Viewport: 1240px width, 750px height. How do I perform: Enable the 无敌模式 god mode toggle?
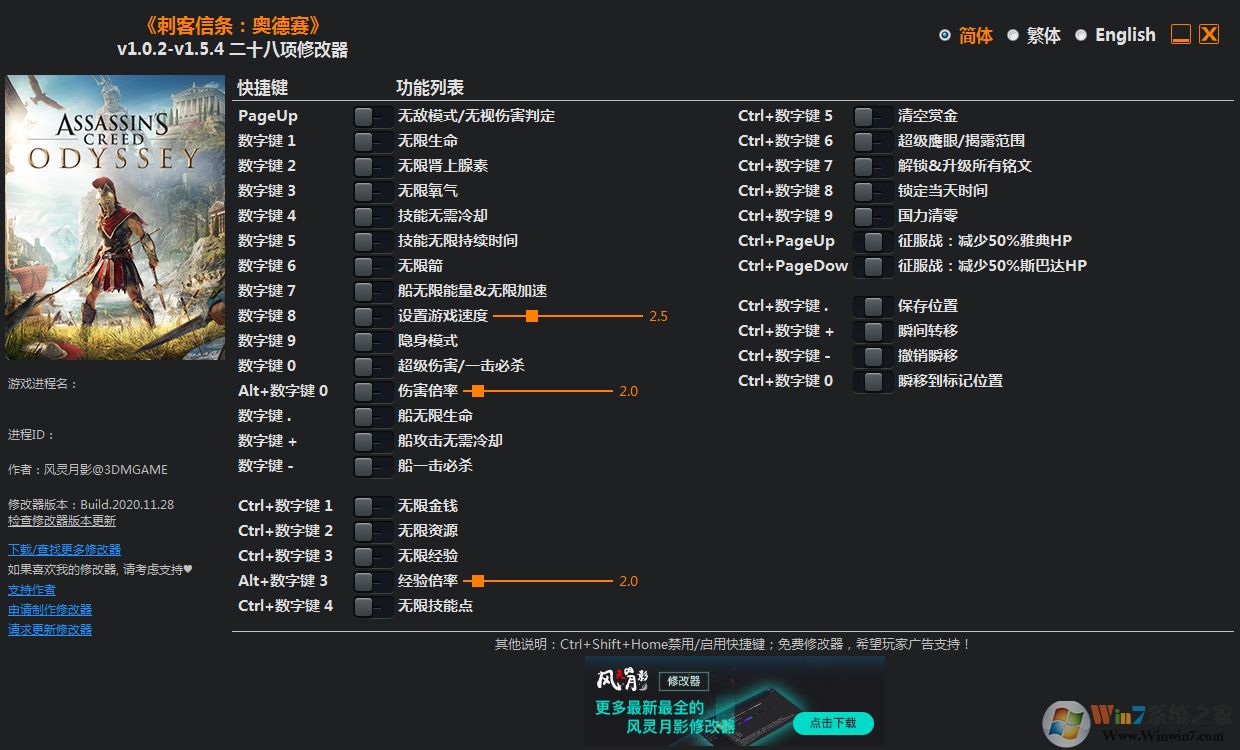[x=371, y=115]
